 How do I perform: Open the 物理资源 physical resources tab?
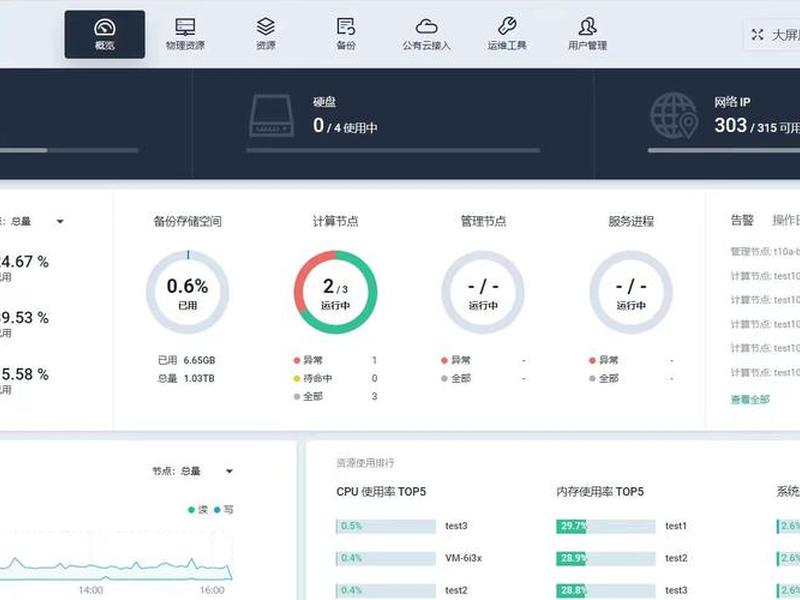(x=185, y=34)
